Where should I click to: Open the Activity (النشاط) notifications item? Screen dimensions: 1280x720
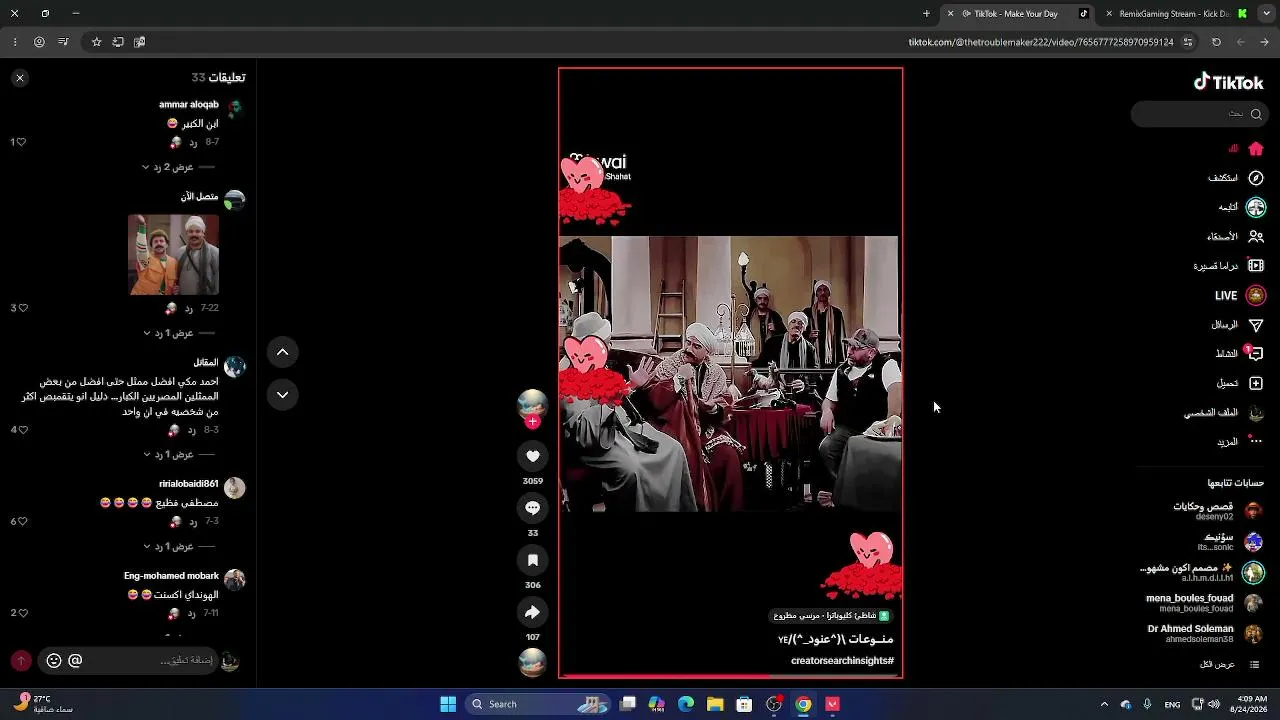[1239, 354]
